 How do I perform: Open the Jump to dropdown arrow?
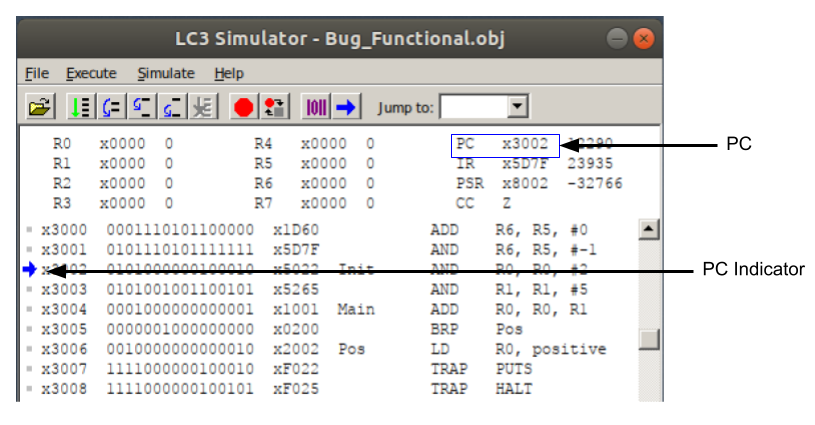pyautogui.click(x=517, y=107)
